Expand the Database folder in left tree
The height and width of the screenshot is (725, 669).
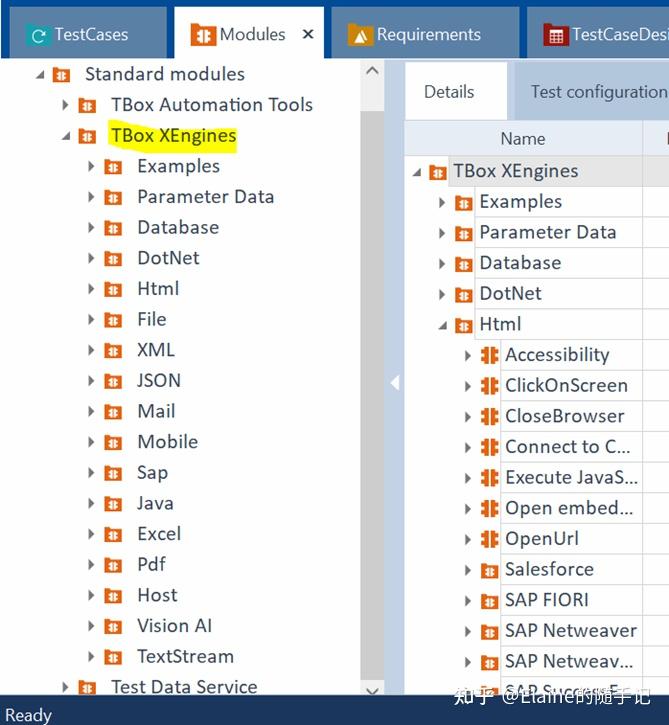[x=91, y=228]
